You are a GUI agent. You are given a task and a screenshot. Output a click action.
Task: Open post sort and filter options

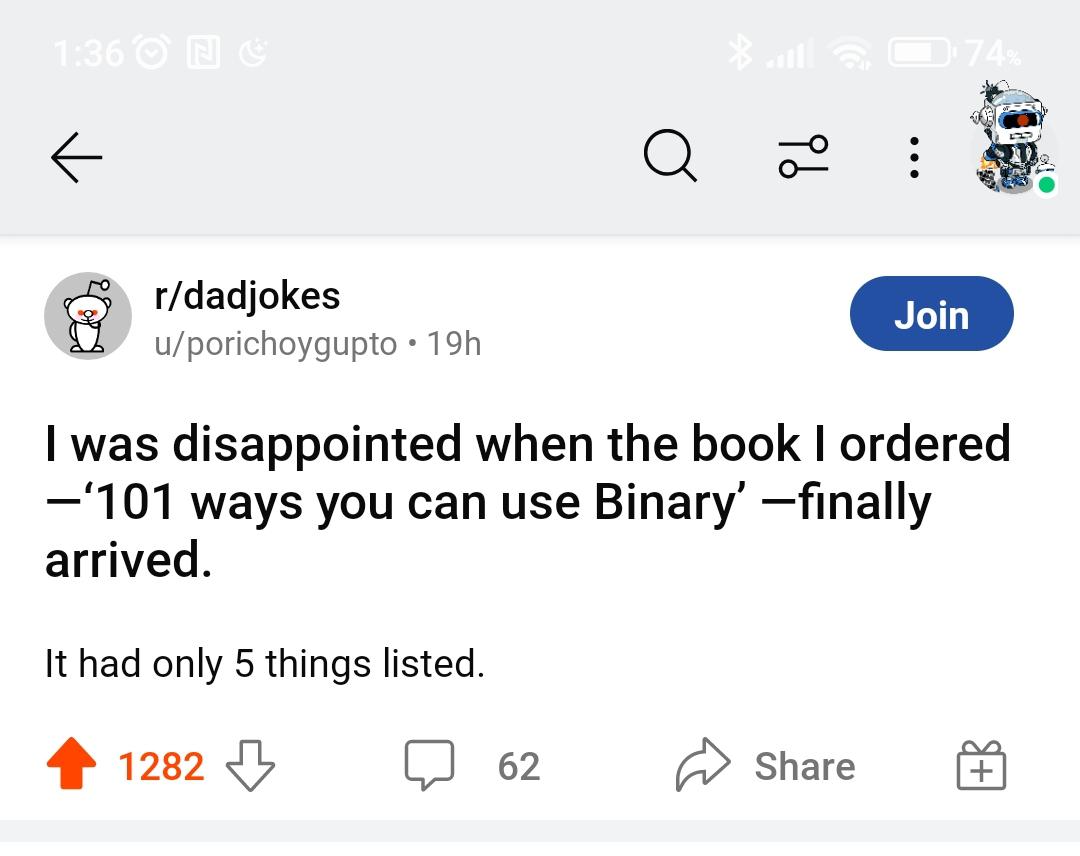coord(804,158)
